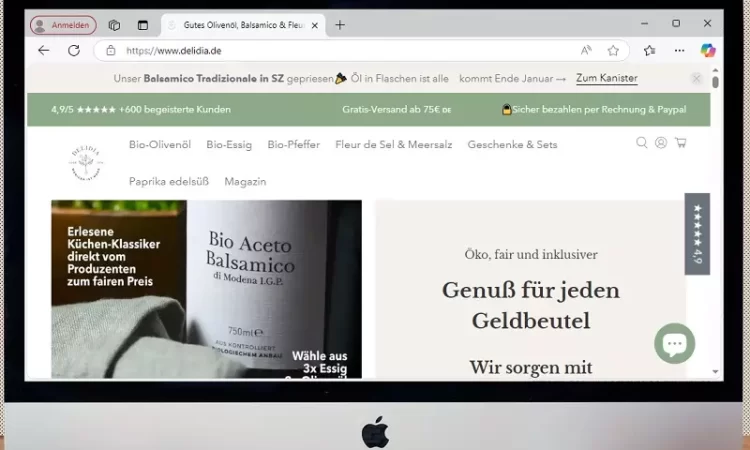The width and height of the screenshot is (750, 450).
Task: Open the Paprika edelsüß menu
Action: coord(169,182)
